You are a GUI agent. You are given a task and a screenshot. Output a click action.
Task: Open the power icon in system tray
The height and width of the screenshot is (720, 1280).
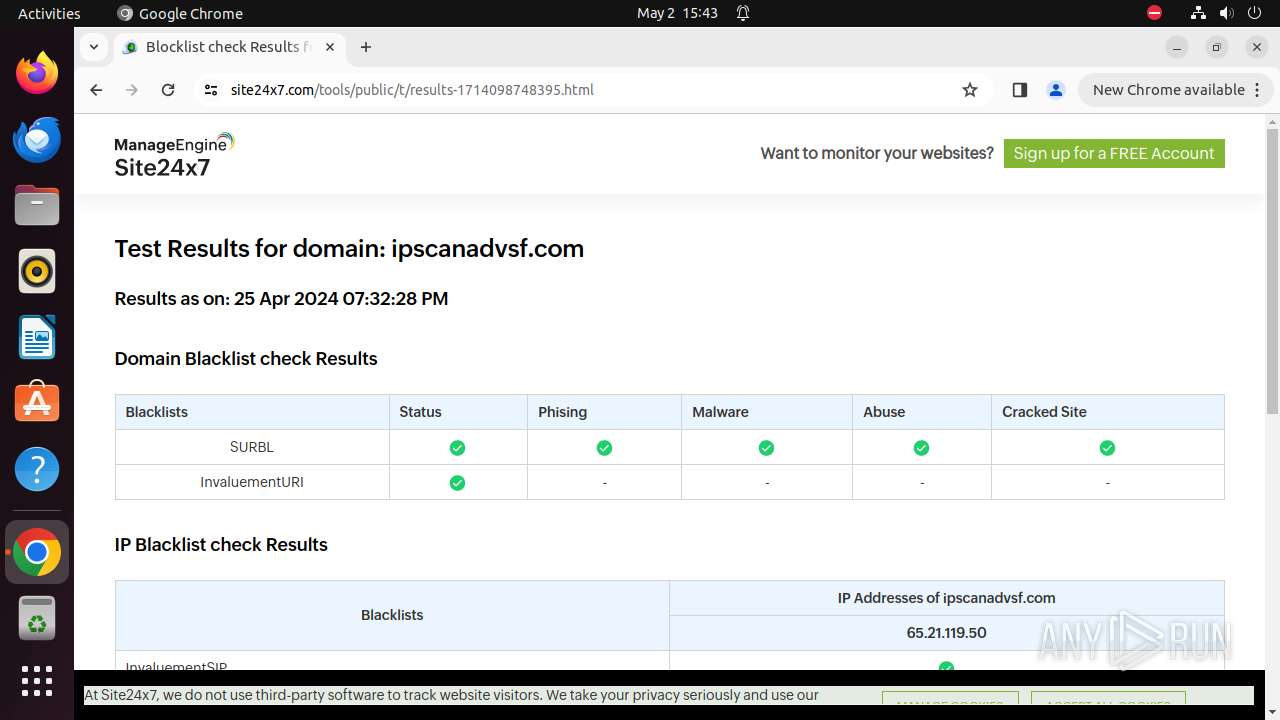click(x=1255, y=13)
